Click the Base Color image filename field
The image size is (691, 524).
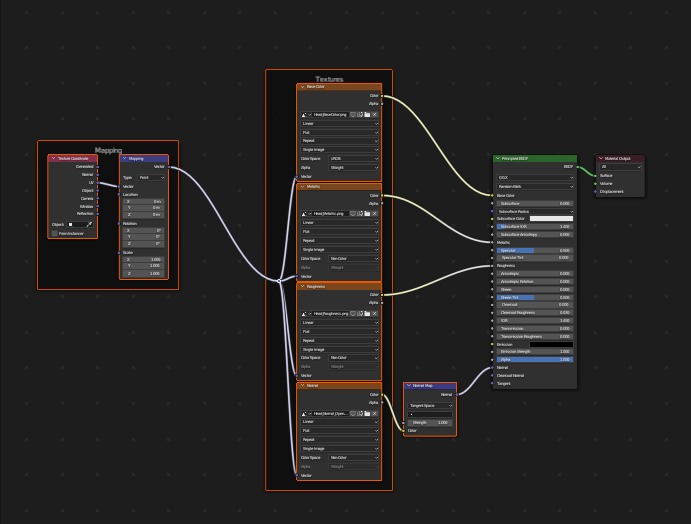(330, 115)
